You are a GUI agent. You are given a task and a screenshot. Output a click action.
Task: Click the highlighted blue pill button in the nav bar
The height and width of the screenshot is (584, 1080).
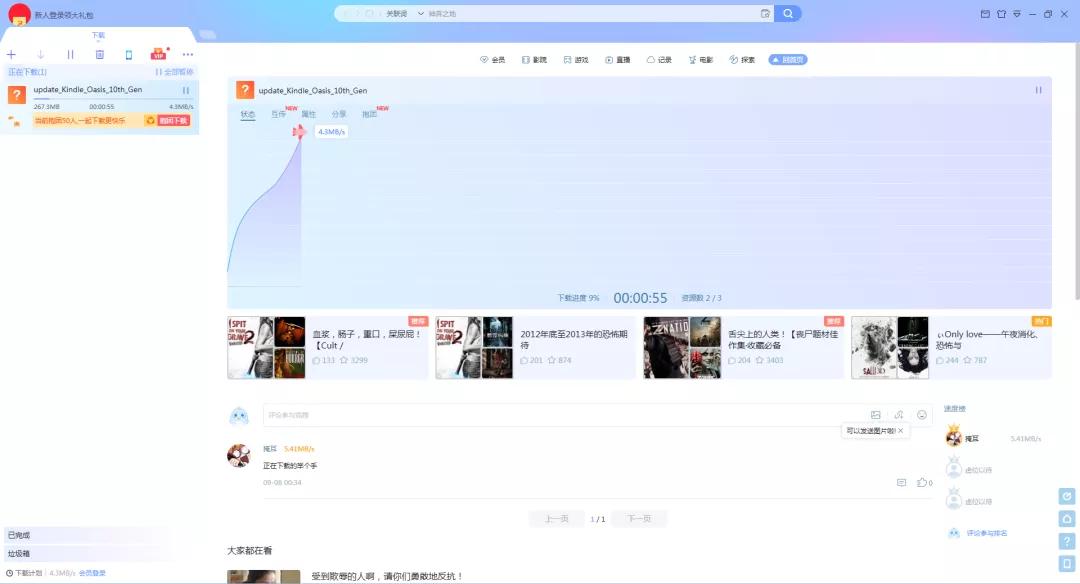pyautogui.click(x=788, y=60)
